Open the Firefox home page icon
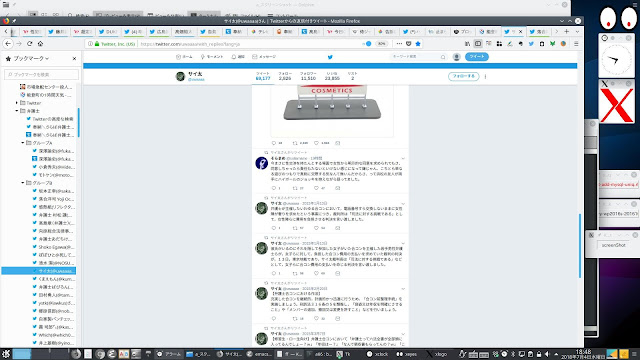Screen dimensions: 640x360 pyautogui.click(x=40, y=44)
